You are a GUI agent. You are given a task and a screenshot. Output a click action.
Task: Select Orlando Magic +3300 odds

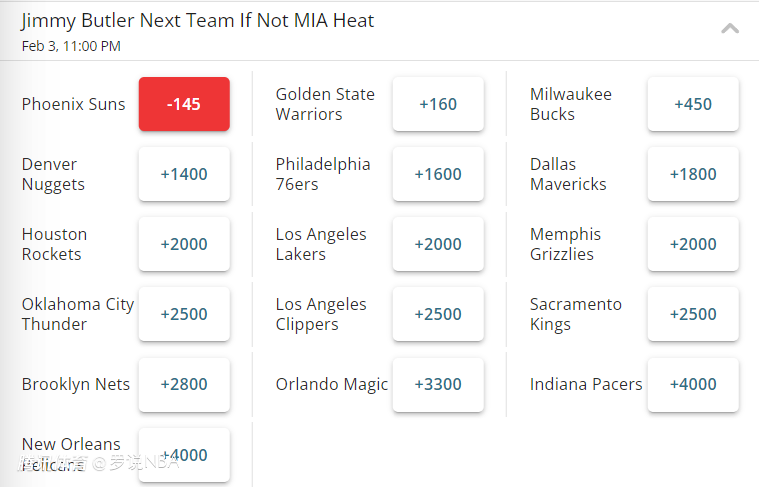click(438, 384)
